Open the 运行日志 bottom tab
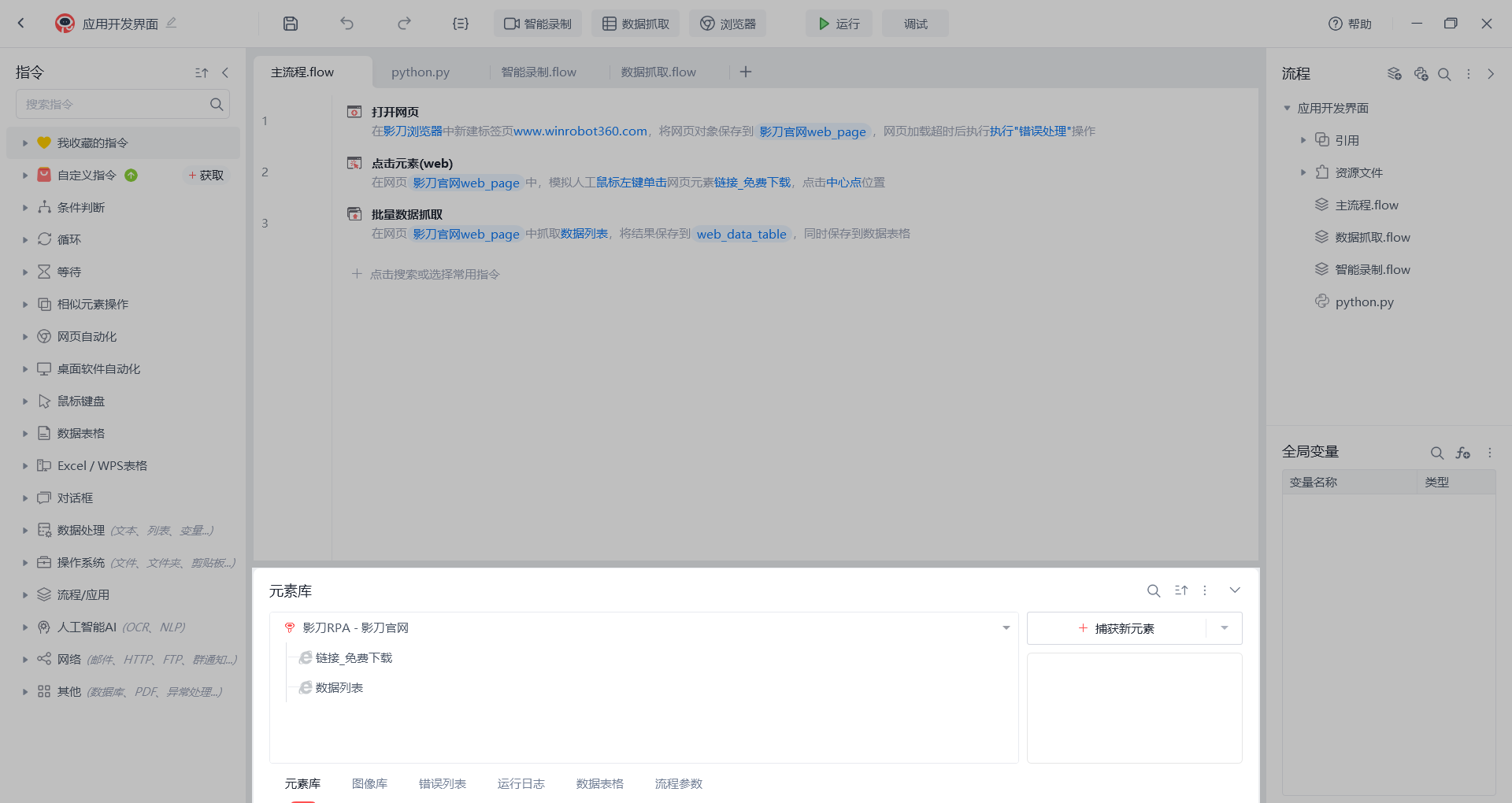The height and width of the screenshot is (803, 1512). (521, 783)
